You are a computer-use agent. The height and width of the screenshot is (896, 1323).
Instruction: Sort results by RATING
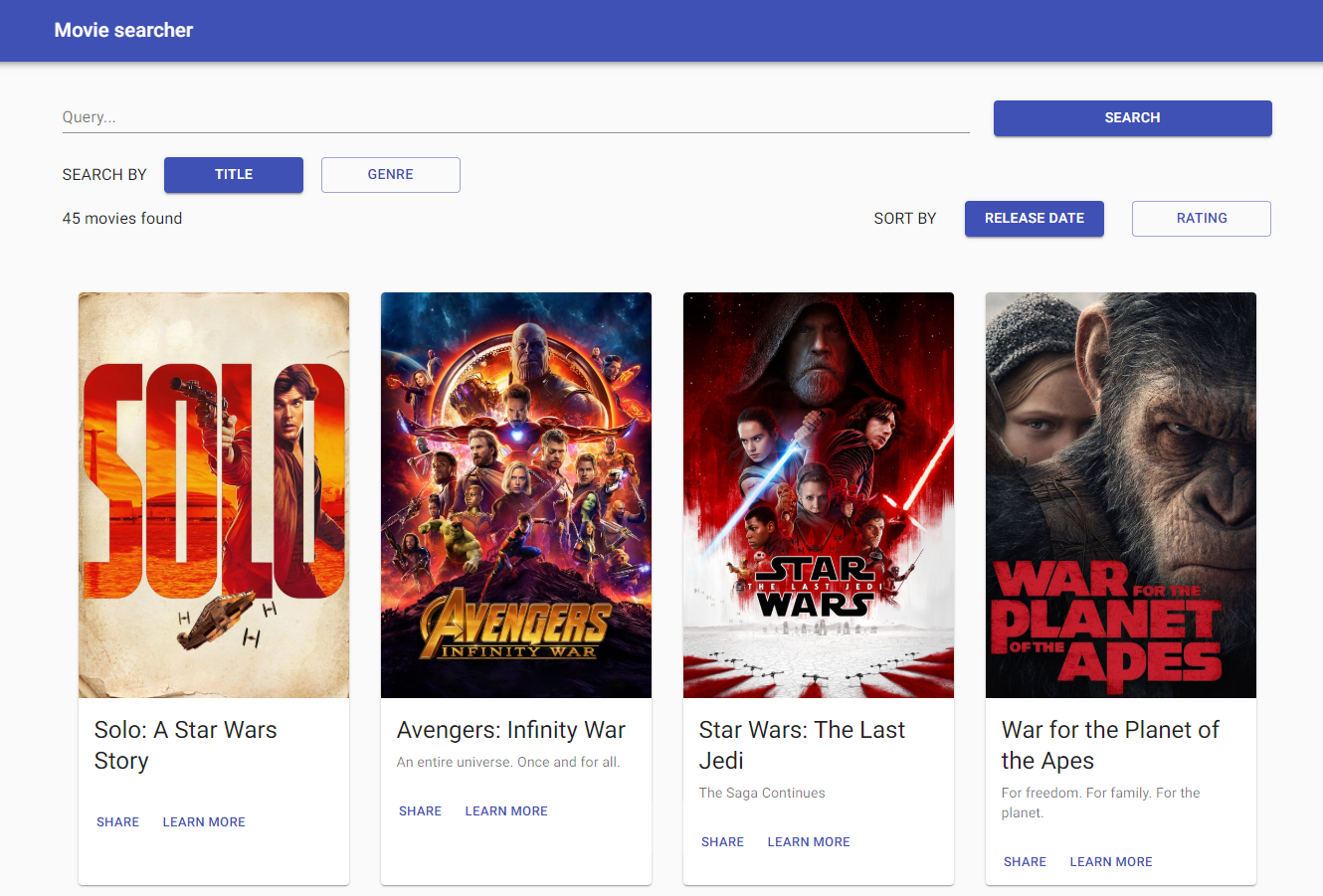pos(1202,218)
